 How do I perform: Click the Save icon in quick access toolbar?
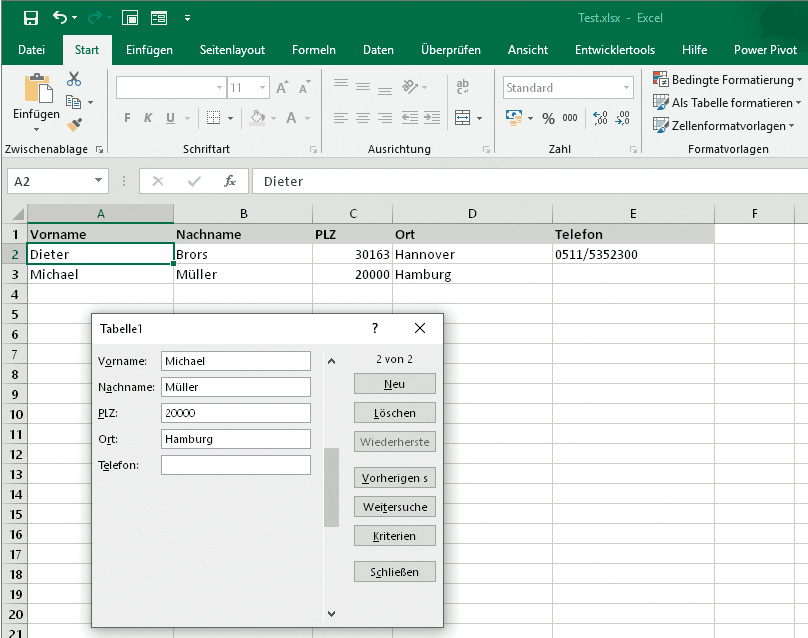click(30, 18)
